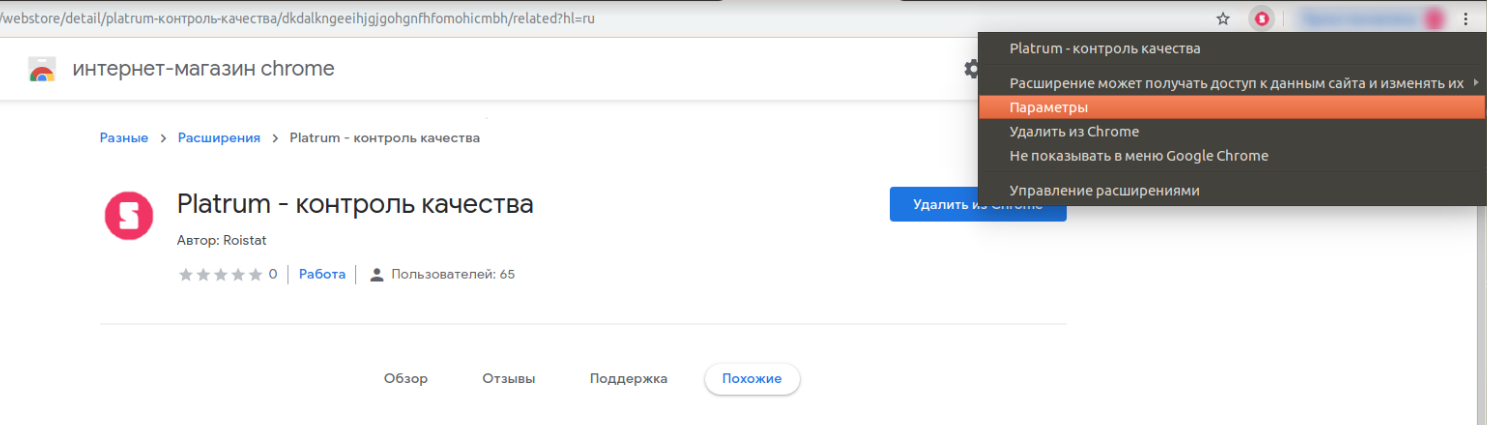Screen dimensions: 1487x425
Task: Click the five-star rating row
Action: 220,274
